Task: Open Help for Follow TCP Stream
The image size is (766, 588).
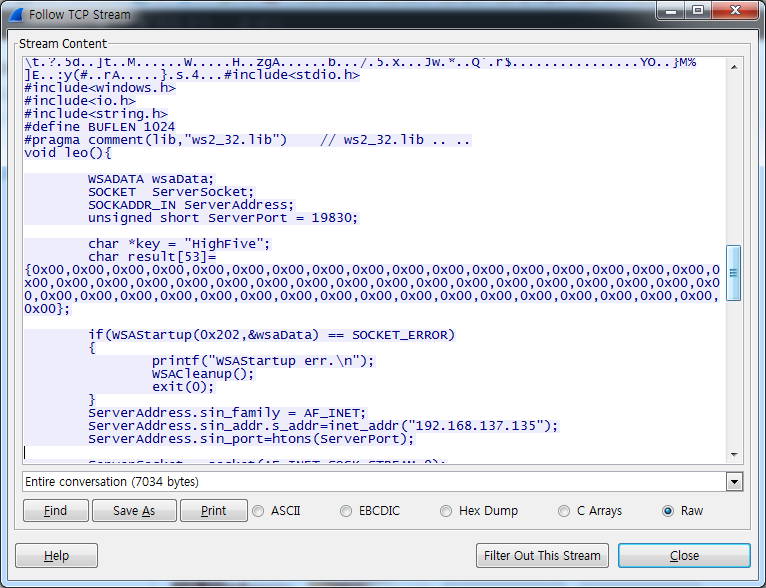Action: (57, 556)
